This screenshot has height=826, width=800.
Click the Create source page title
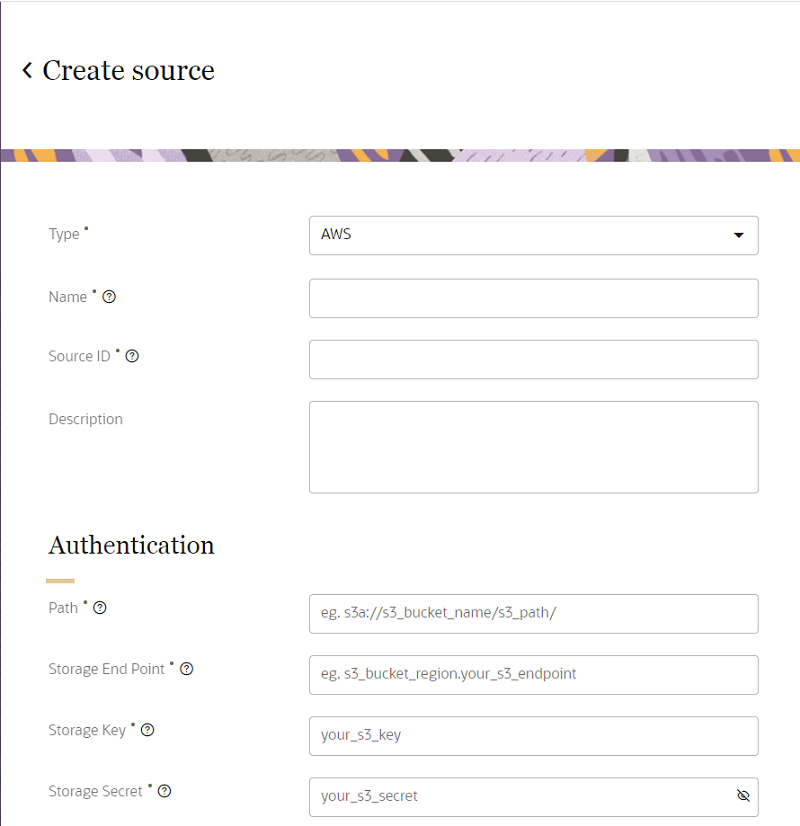[x=128, y=70]
